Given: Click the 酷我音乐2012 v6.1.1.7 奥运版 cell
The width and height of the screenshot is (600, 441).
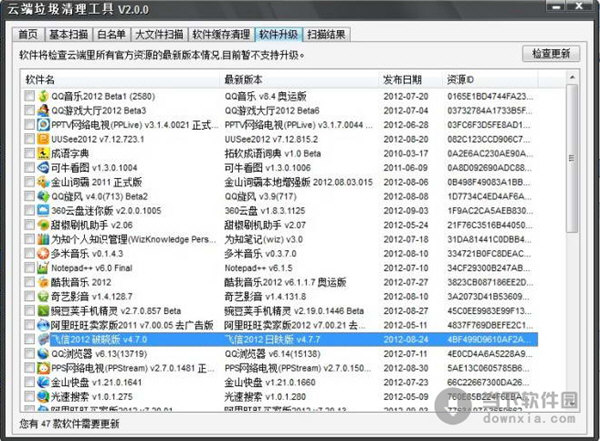Looking at the screenshot, I should 285,282.
